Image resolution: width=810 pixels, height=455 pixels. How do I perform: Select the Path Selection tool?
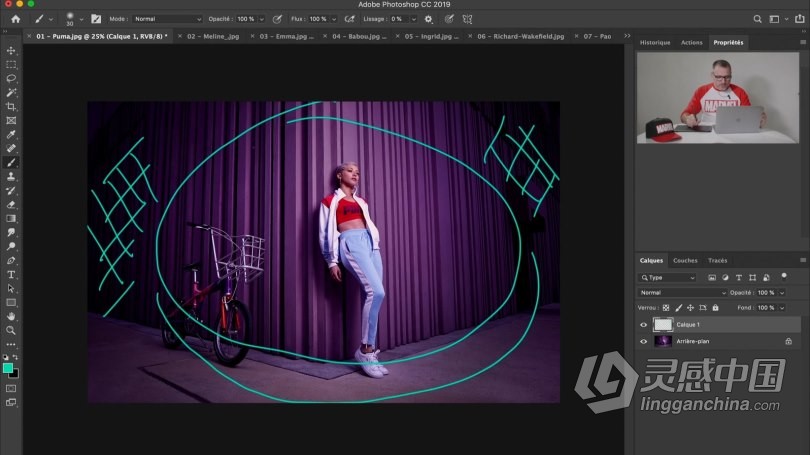pyautogui.click(x=11, y=288)
